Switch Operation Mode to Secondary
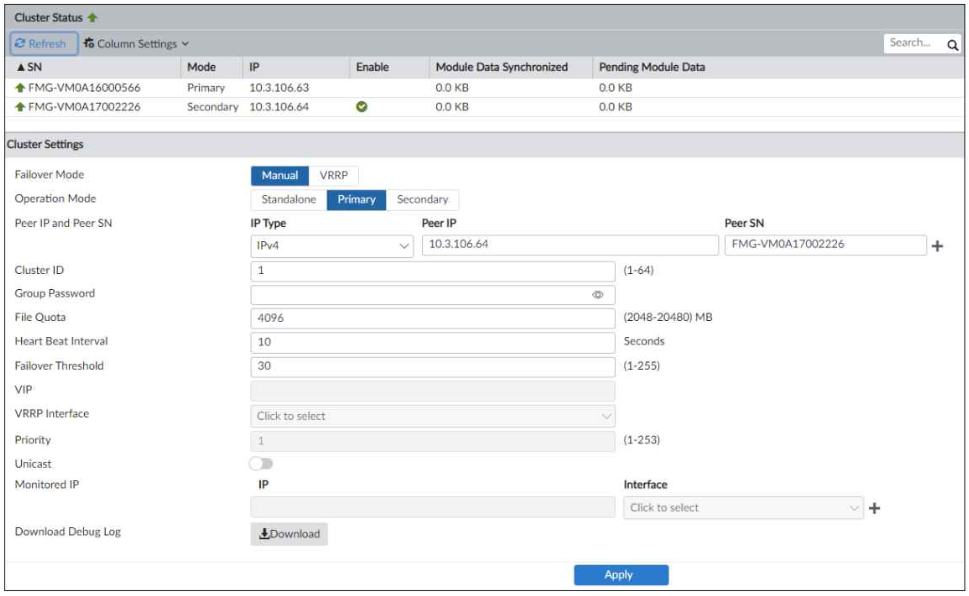 (x=422, y=199)
